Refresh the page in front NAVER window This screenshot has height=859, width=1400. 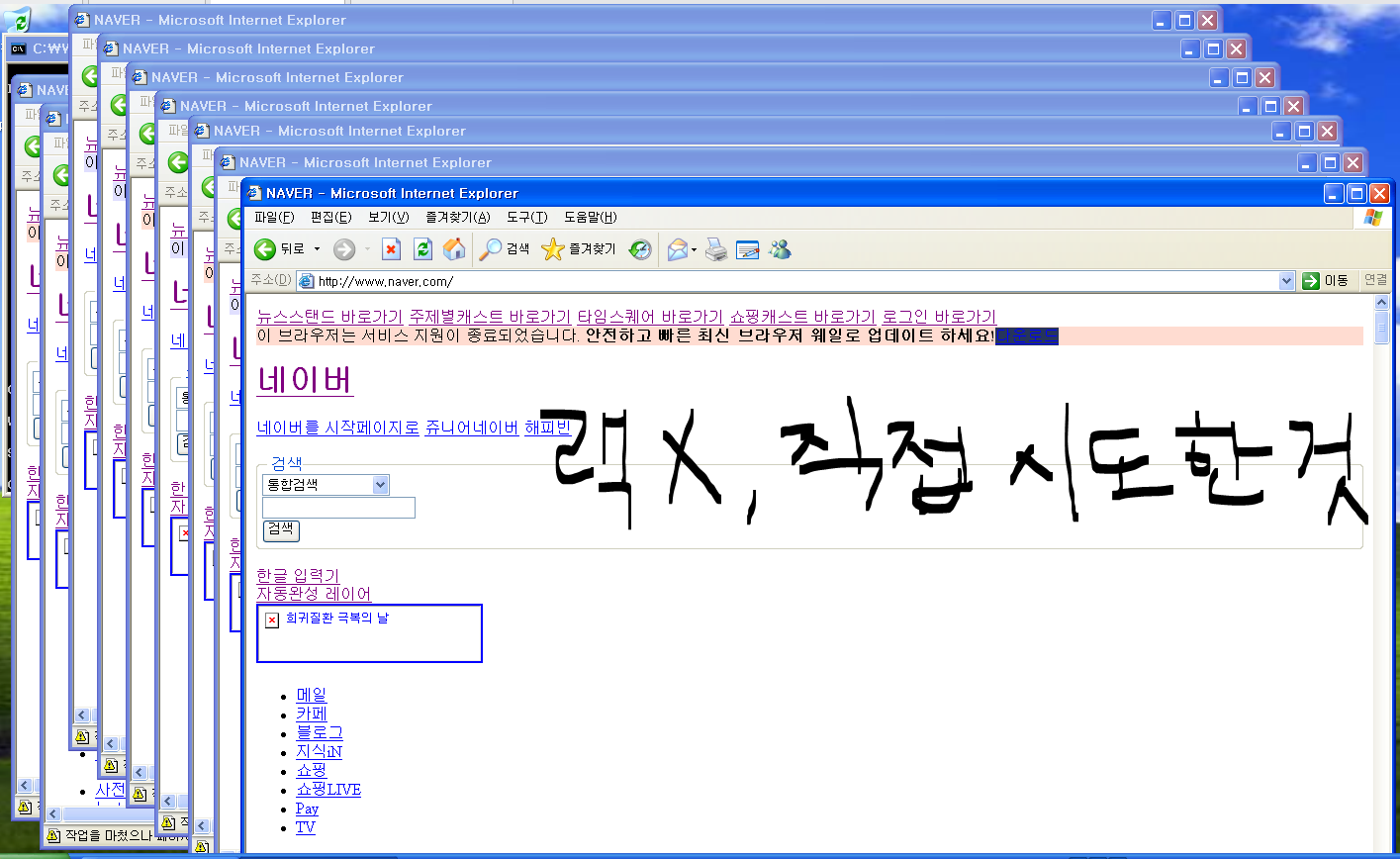[x=422, y=249]
